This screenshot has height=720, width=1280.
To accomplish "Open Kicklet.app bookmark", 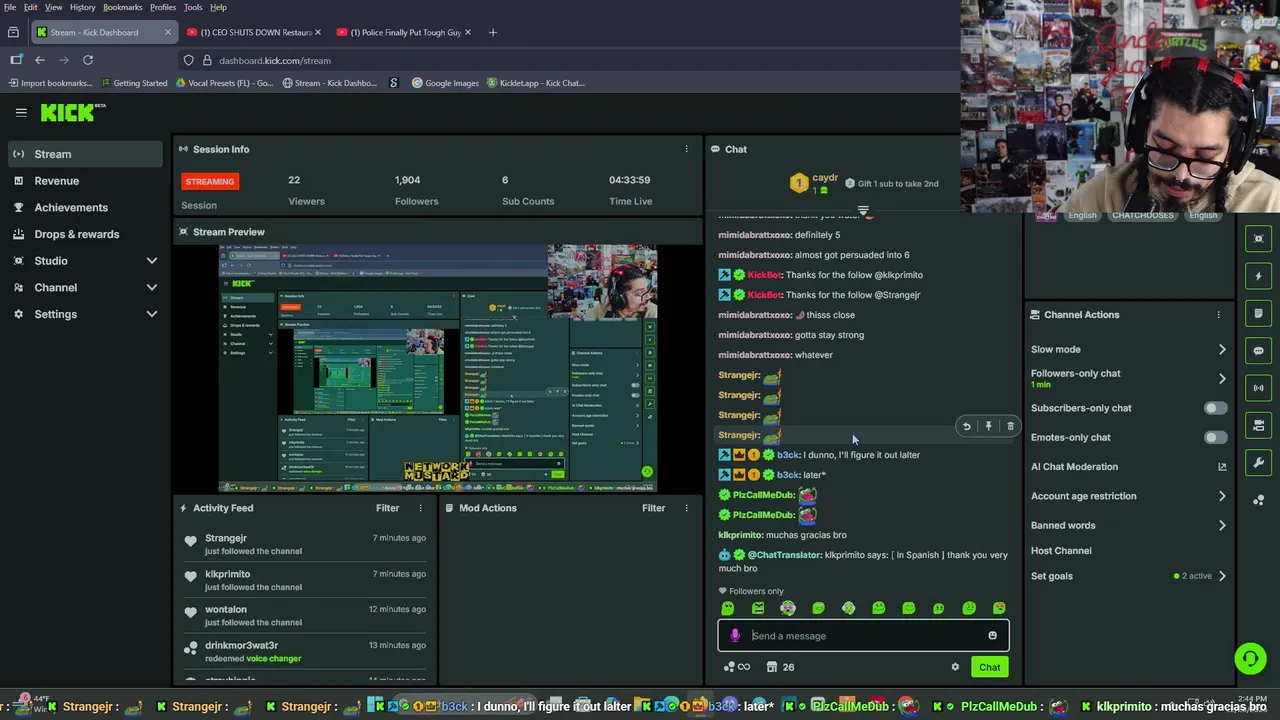I will [535, 83].
